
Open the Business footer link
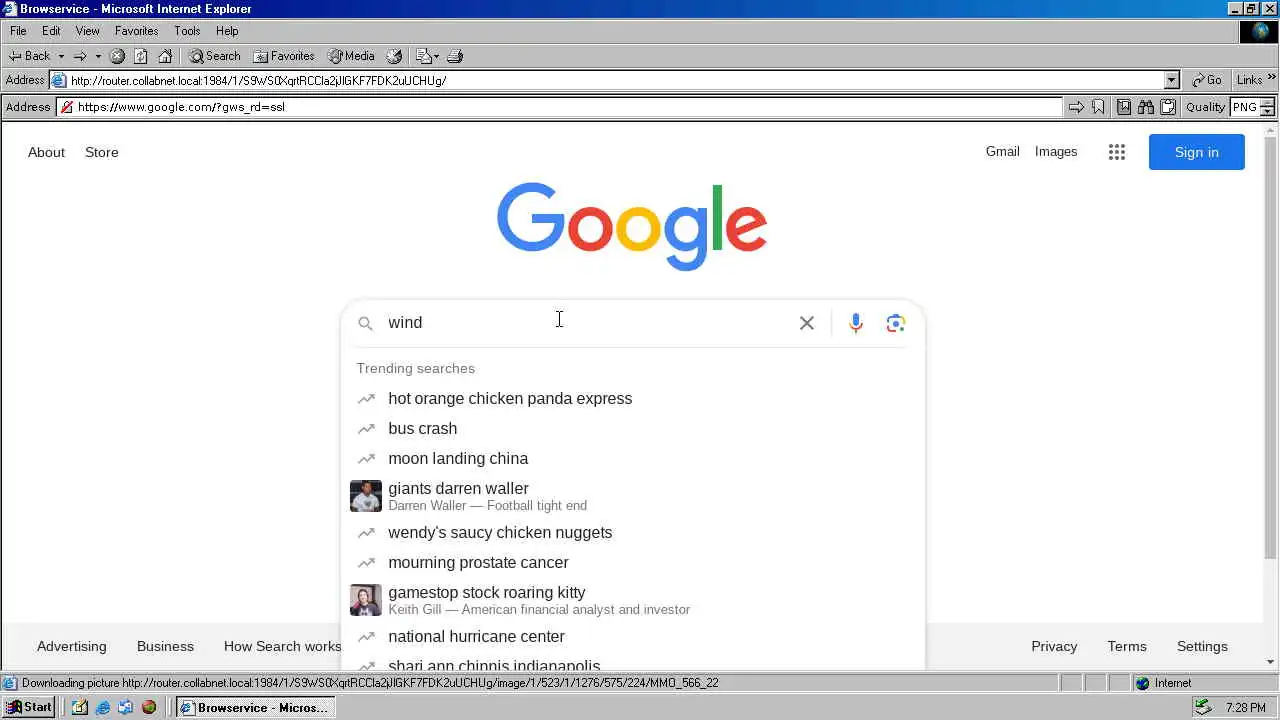coord(165,646)
